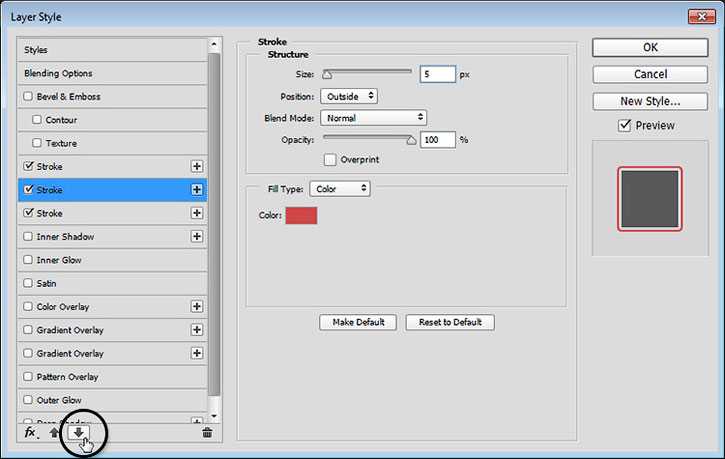The image size is (725, 459).
Task: Click the style preview thumbnail
Action: 650,199
